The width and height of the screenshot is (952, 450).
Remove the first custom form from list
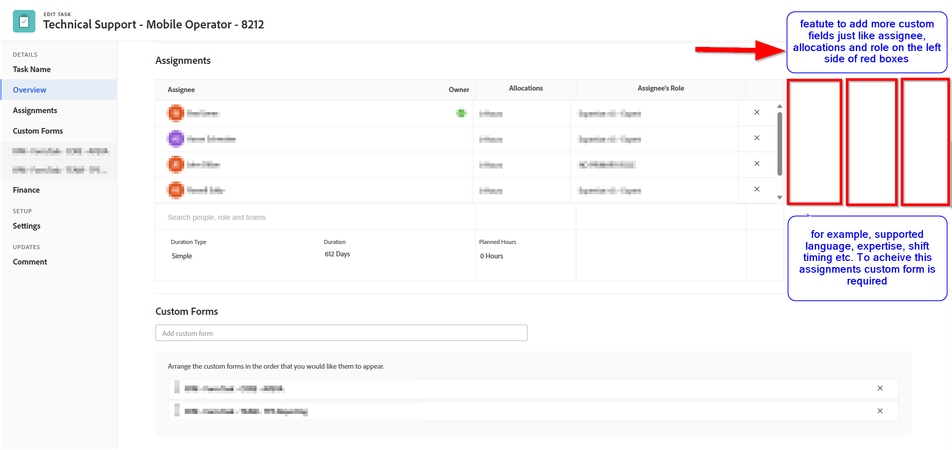coord(880,388)
